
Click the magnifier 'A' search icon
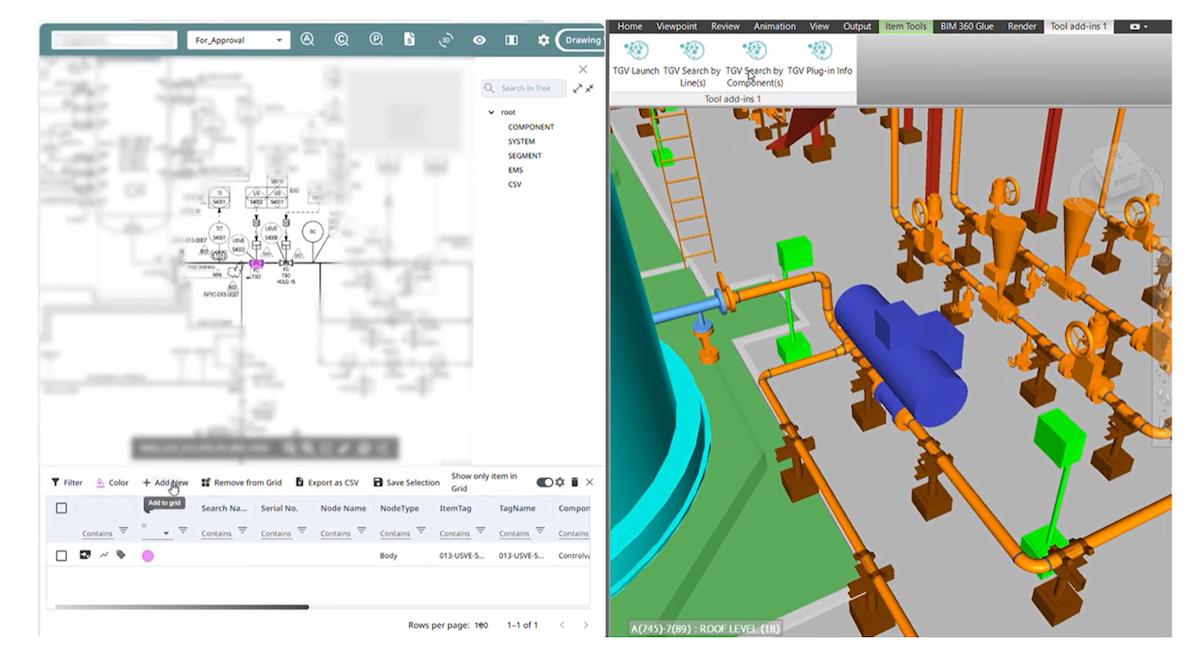coord(307,40)
